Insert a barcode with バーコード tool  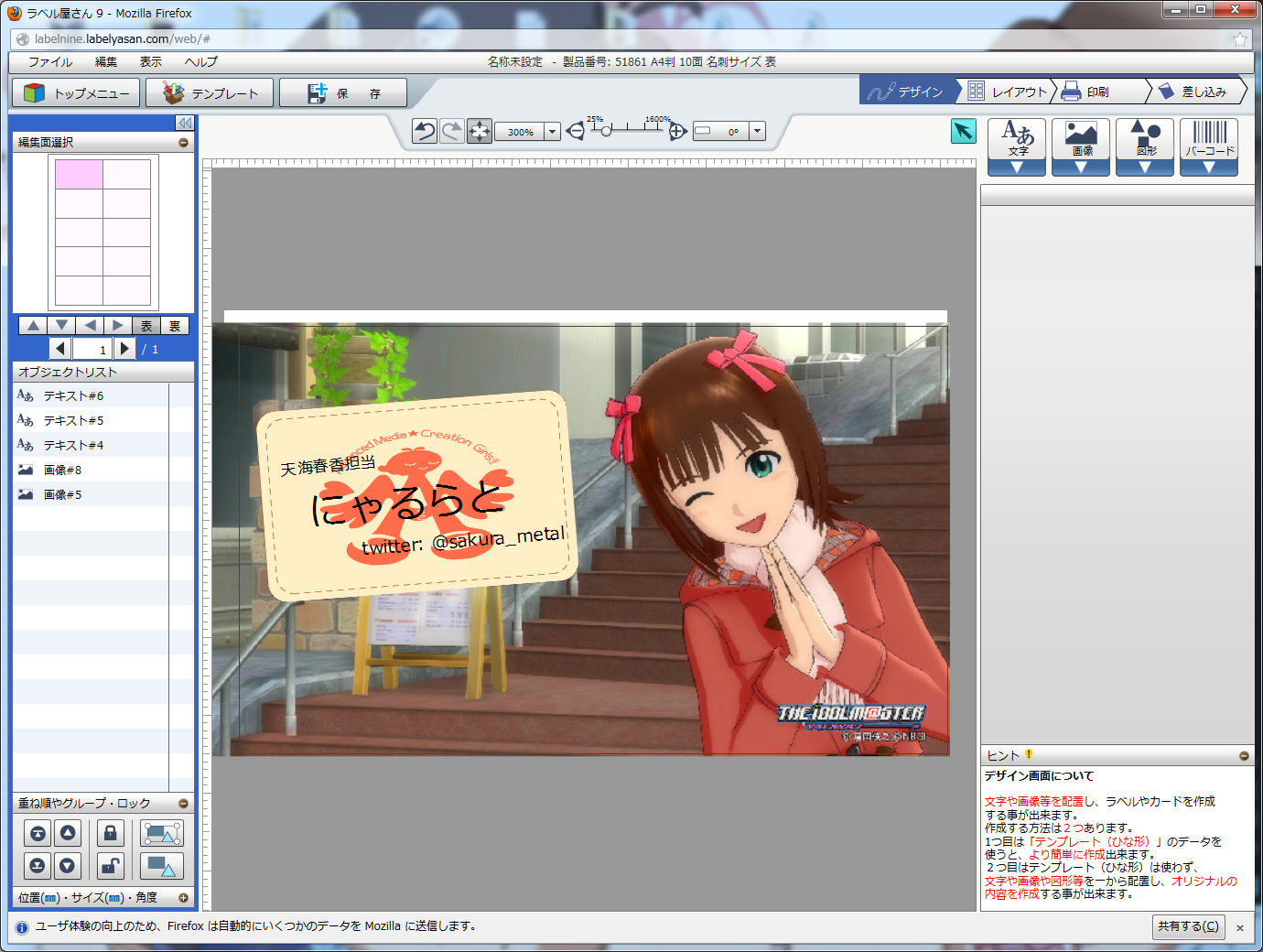pyautogui.click(x=1209, y=139)
